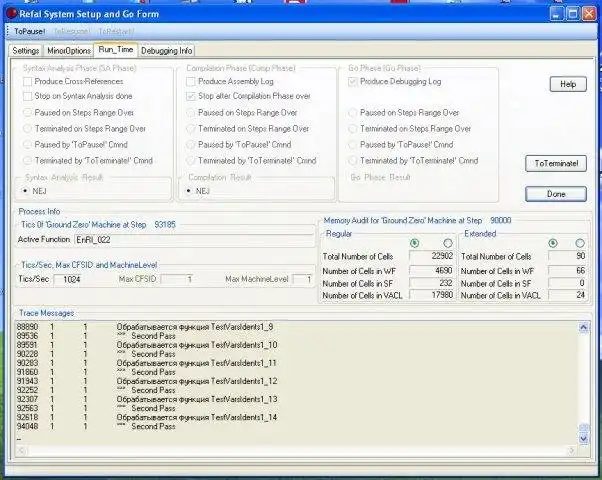The height and width of the screenshot is (480, 602).
Task: Click Extended Number of Cells in VACL value 24
Action: coord(567,295)
